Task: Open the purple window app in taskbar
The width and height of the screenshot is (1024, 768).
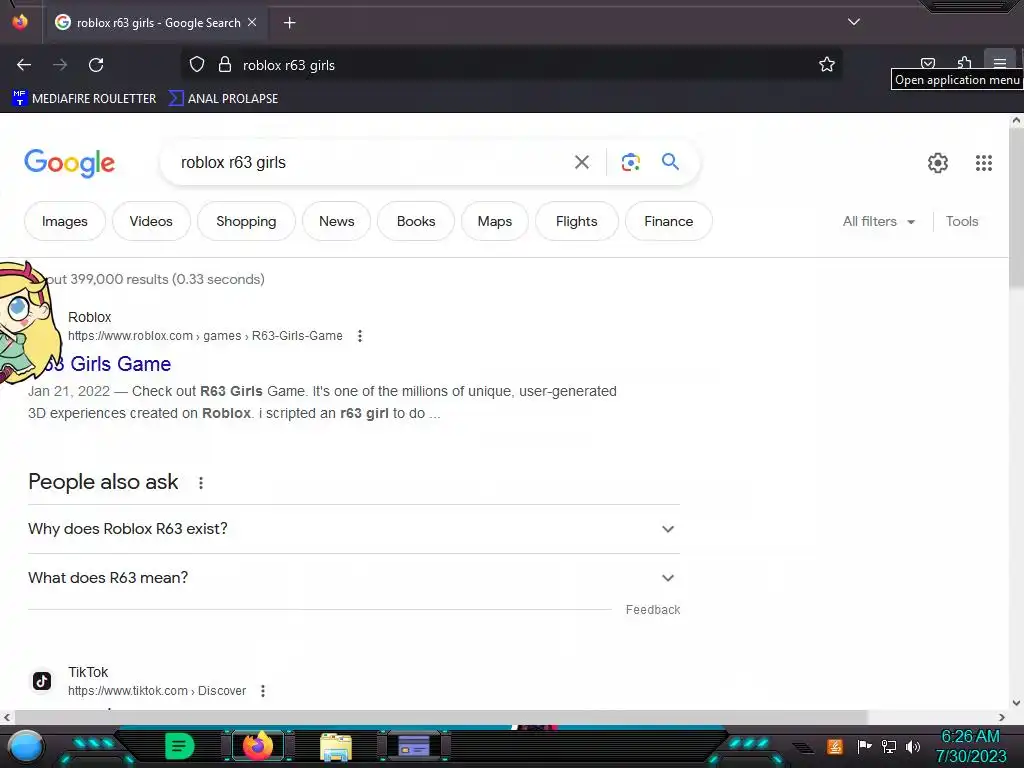Action: tap(413, 746)
